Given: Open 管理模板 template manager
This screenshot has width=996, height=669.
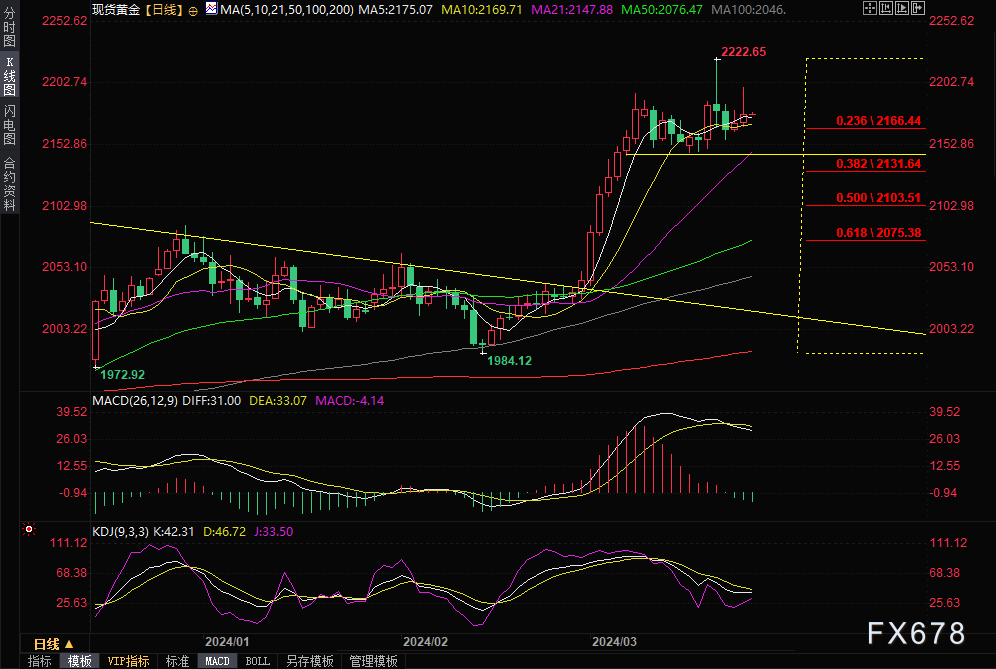Looking at the screenshot, I should (373, 661).
